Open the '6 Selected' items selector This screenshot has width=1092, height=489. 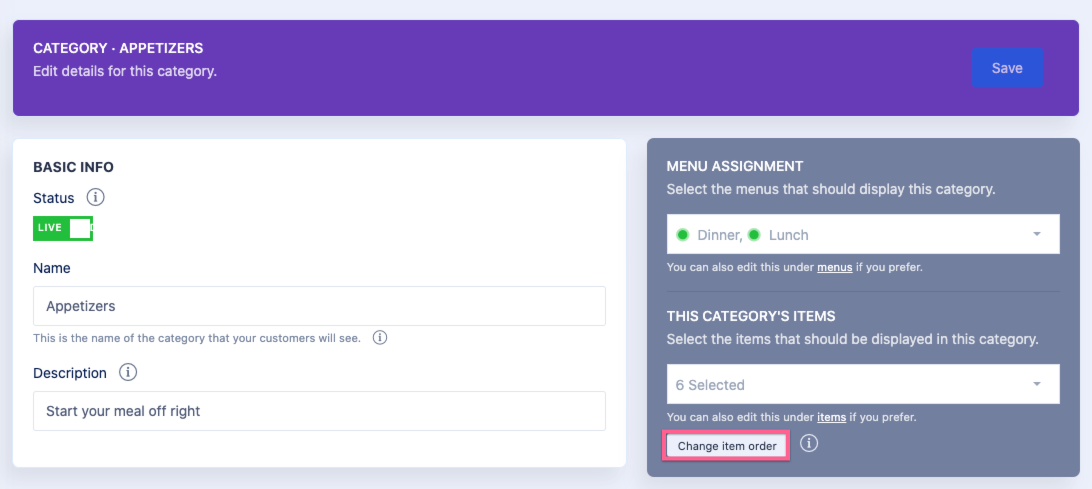tap(850, 385)
